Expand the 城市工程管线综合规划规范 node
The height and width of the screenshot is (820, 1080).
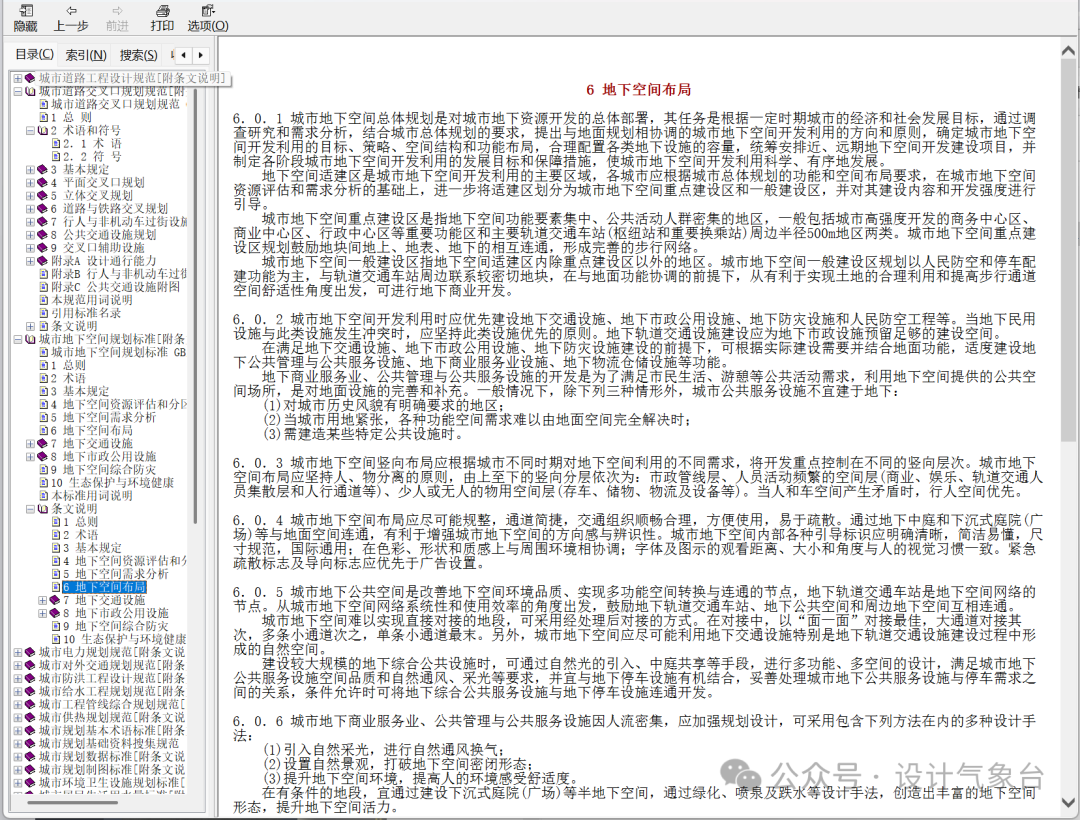tap(18, 704)
